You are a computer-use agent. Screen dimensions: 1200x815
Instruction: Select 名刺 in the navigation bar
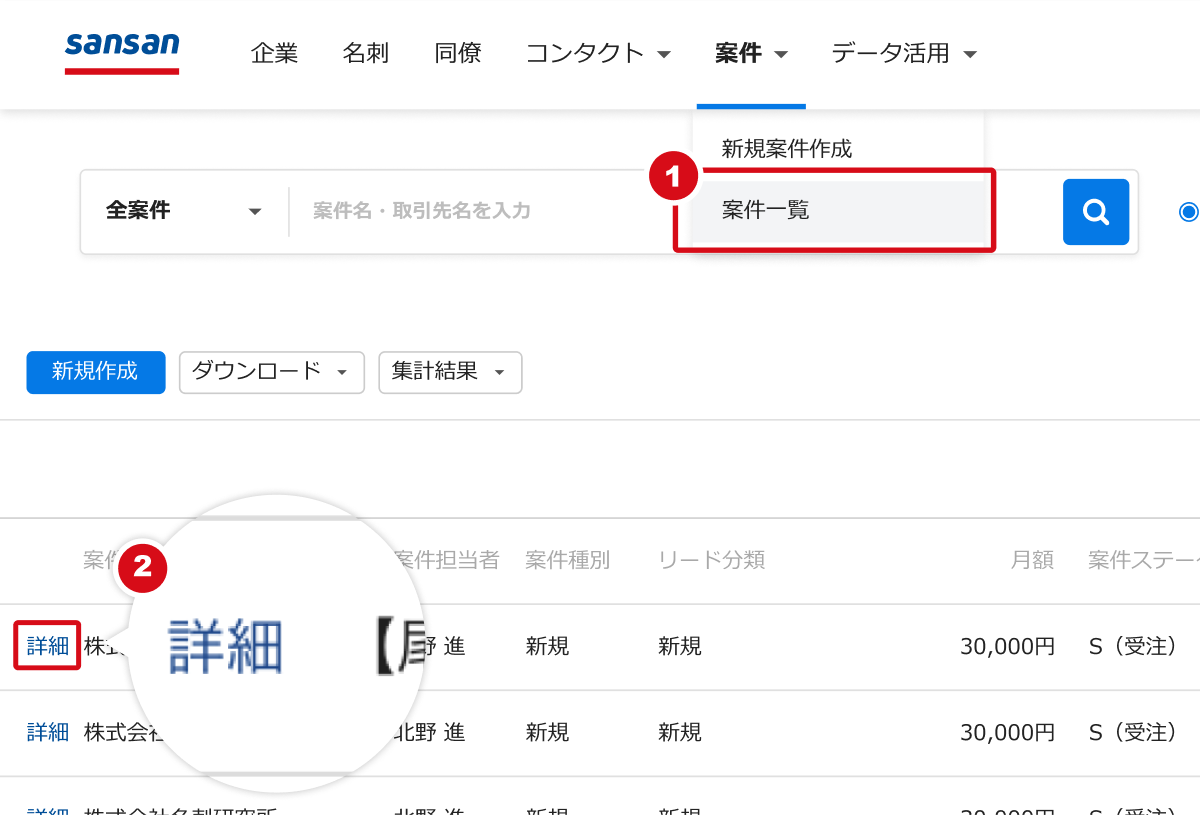pyautogui.click(x=366, y=54)
